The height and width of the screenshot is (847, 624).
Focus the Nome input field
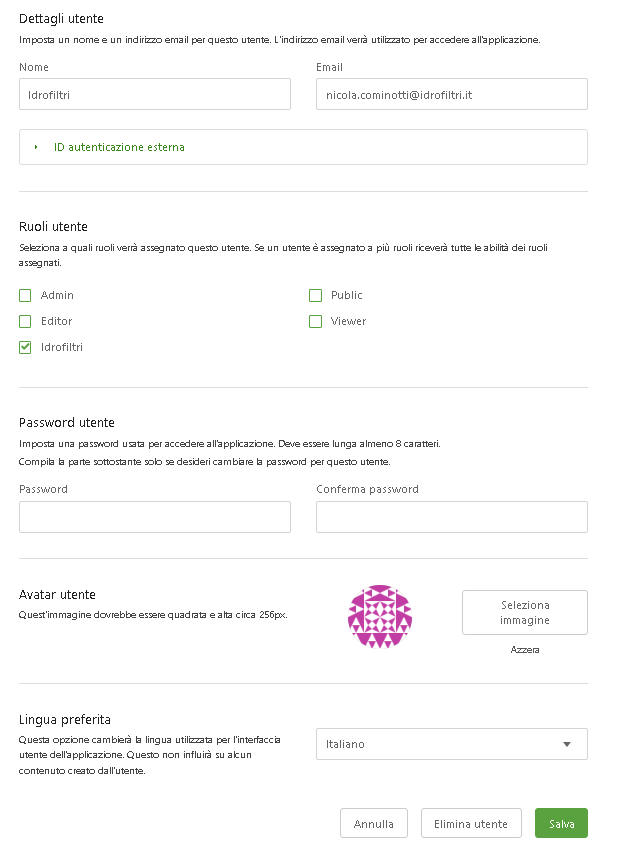click(x=155, y=94)
